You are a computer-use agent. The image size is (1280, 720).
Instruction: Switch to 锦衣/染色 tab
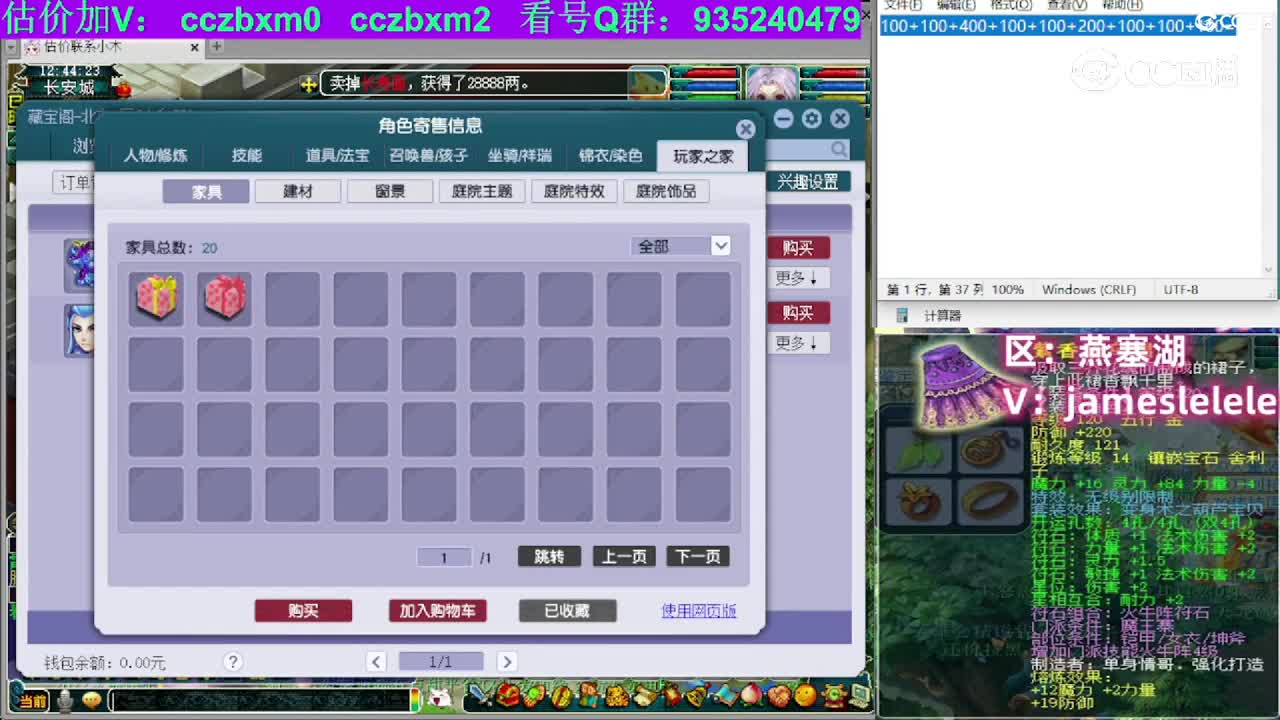610,156
